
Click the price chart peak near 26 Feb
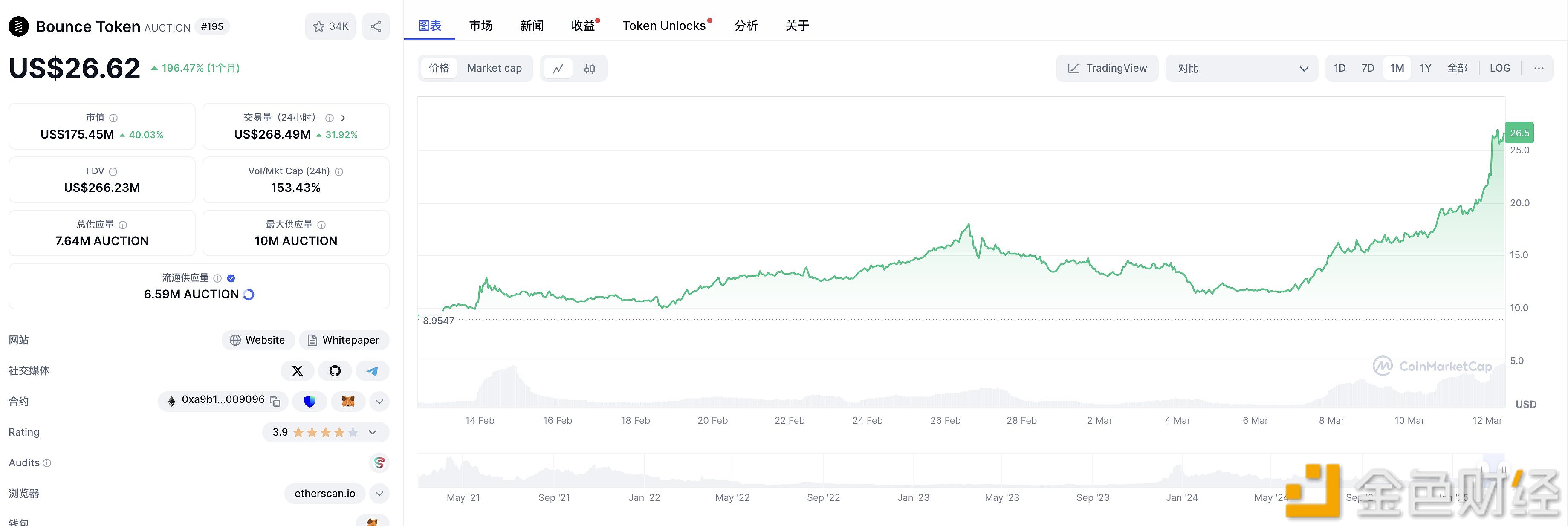[969, 225]
